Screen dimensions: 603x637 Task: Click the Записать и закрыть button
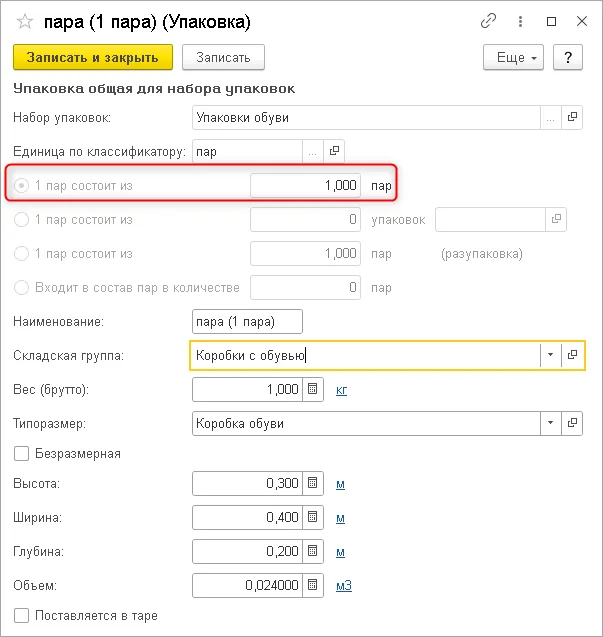click(93, 57)
